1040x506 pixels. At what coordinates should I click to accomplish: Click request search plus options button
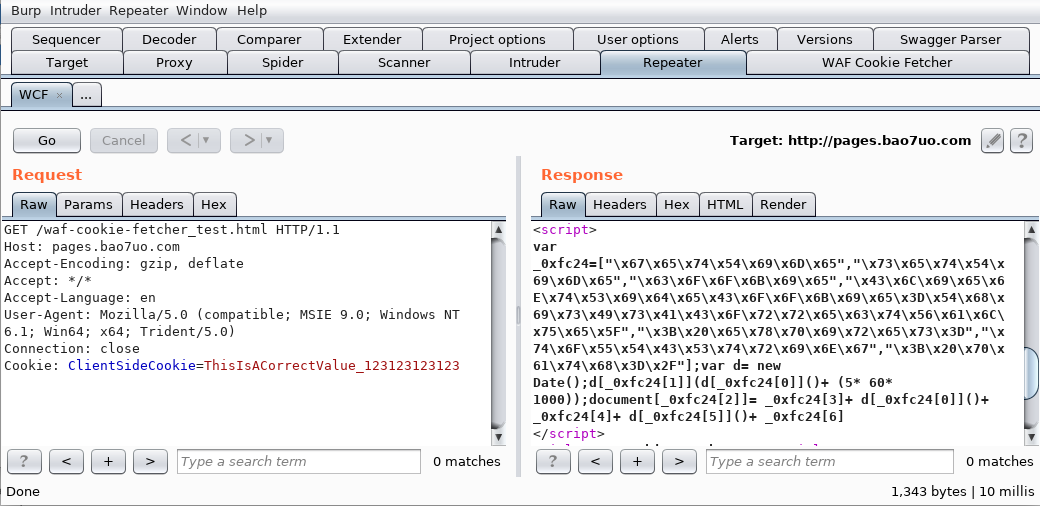pyautogui.click(x=108, y=462)
